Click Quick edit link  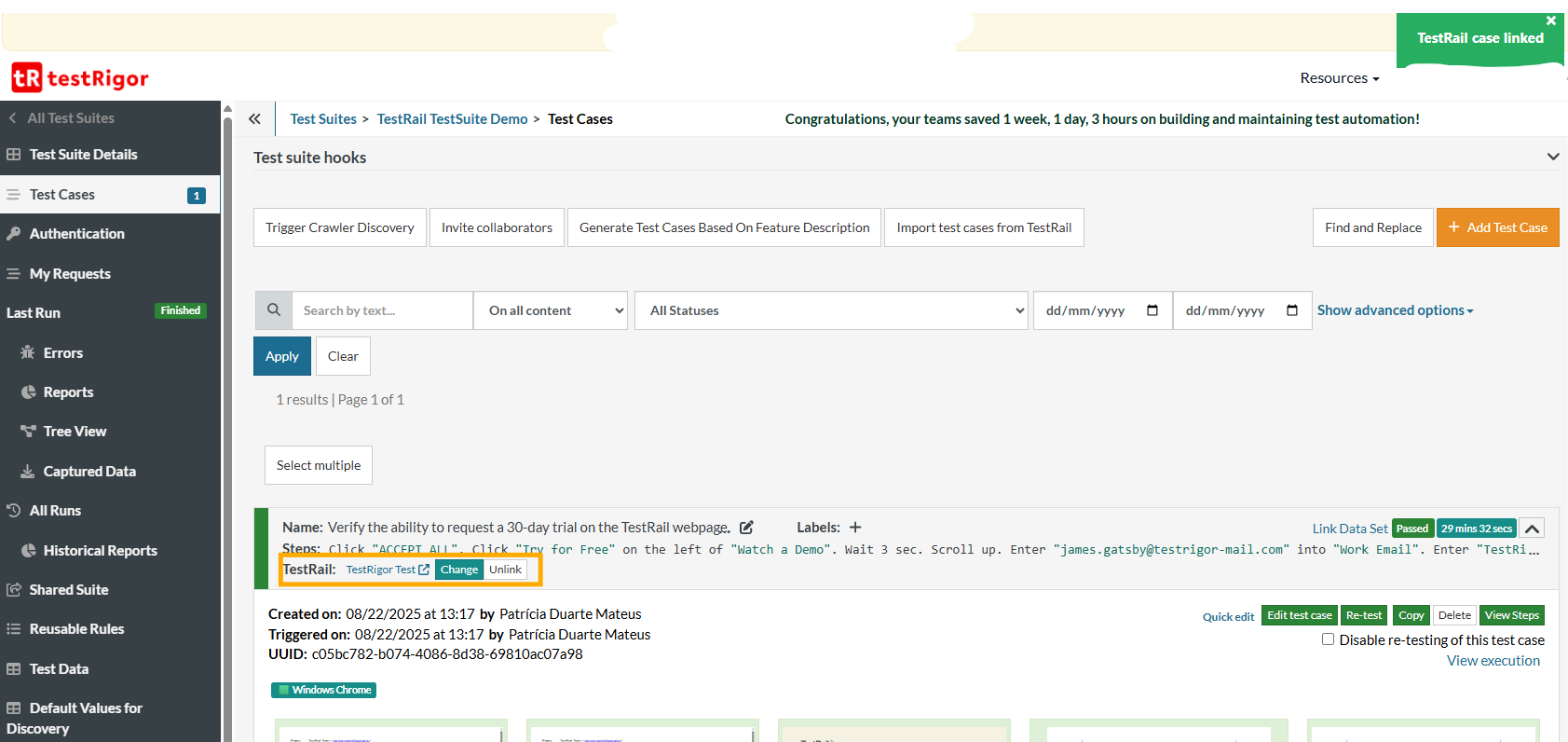coord(1228,617)
